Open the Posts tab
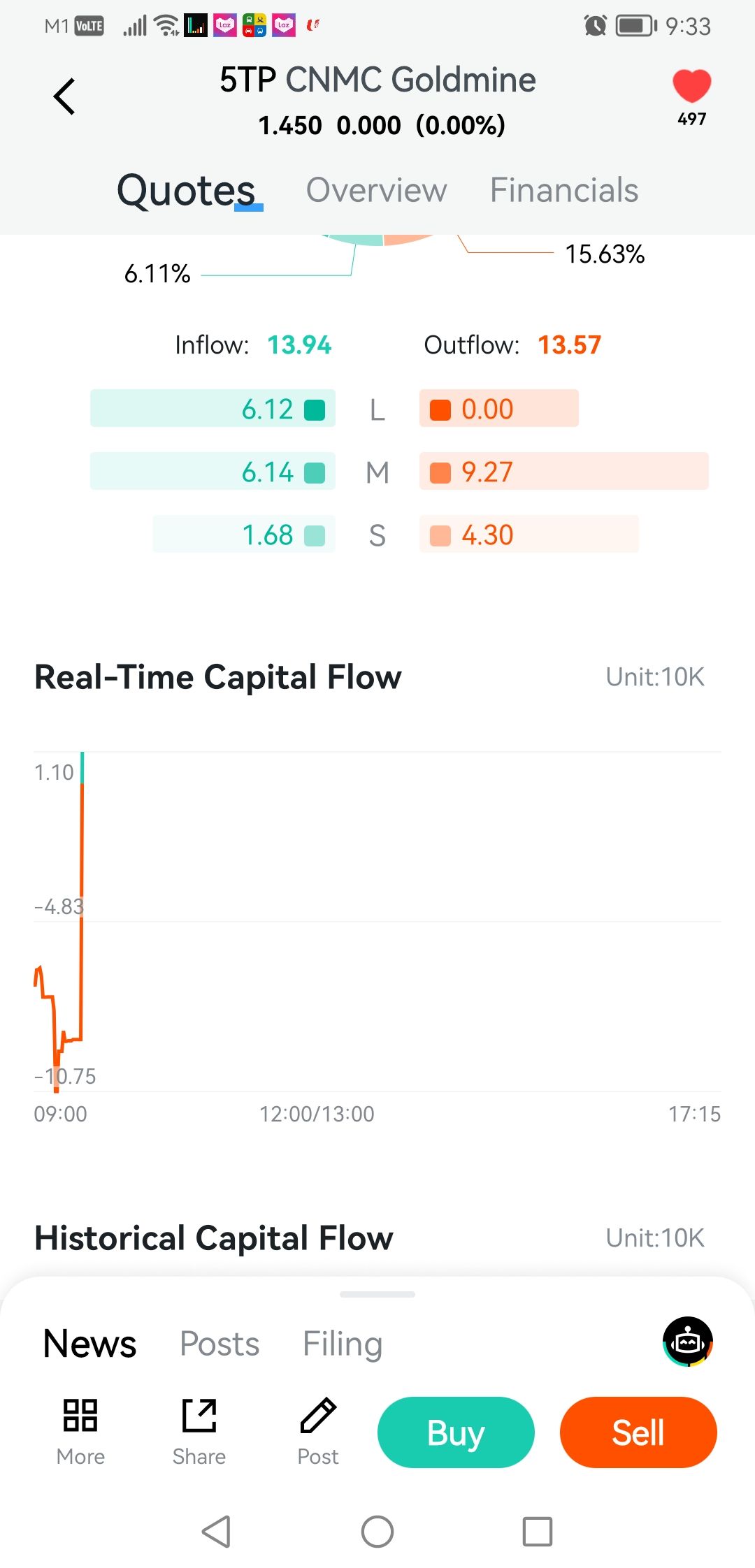This screenshot has width=755, height=1568. (x=220, y=1344)
